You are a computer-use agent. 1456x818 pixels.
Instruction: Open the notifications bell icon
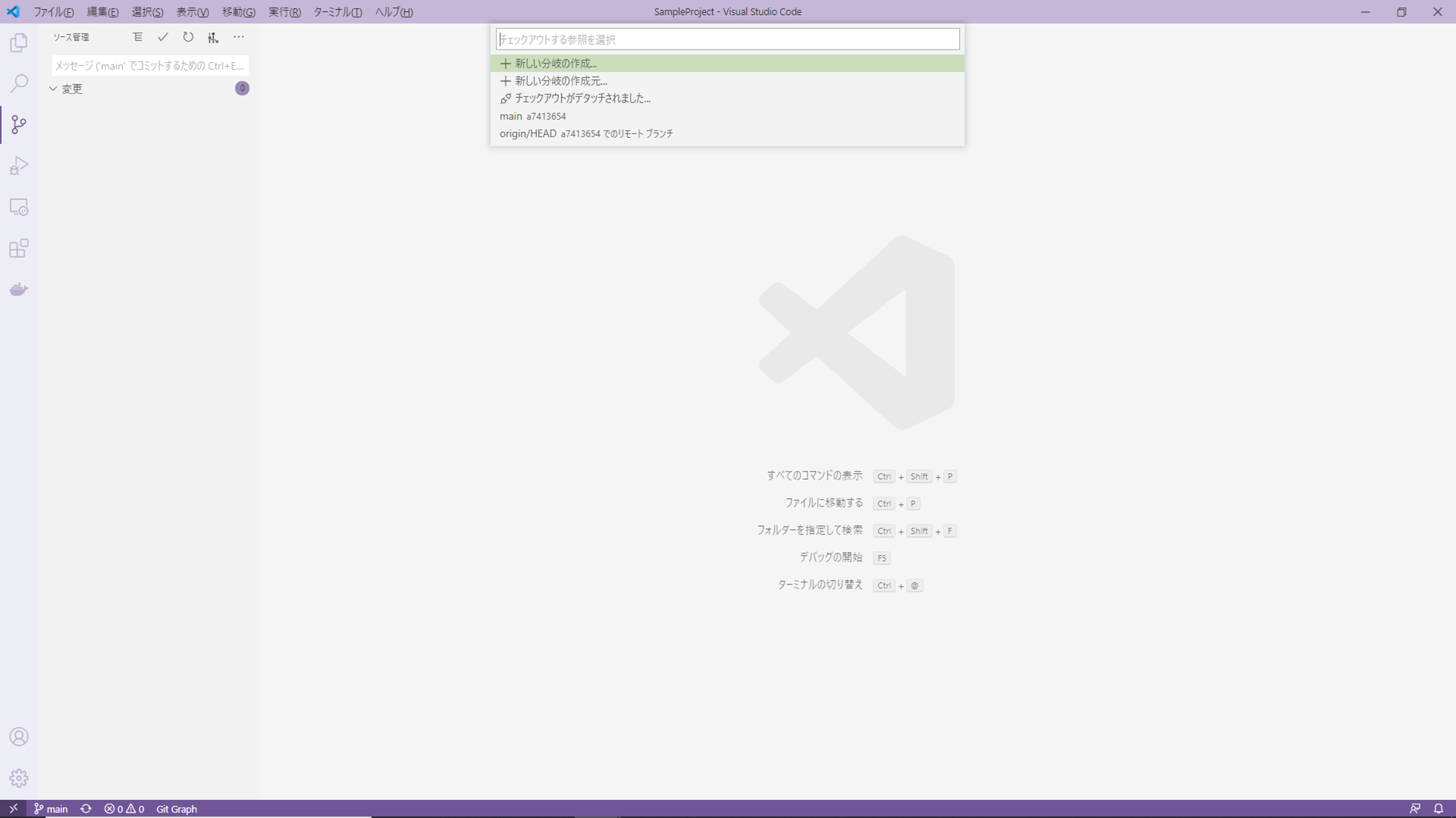click(1439, 809)
